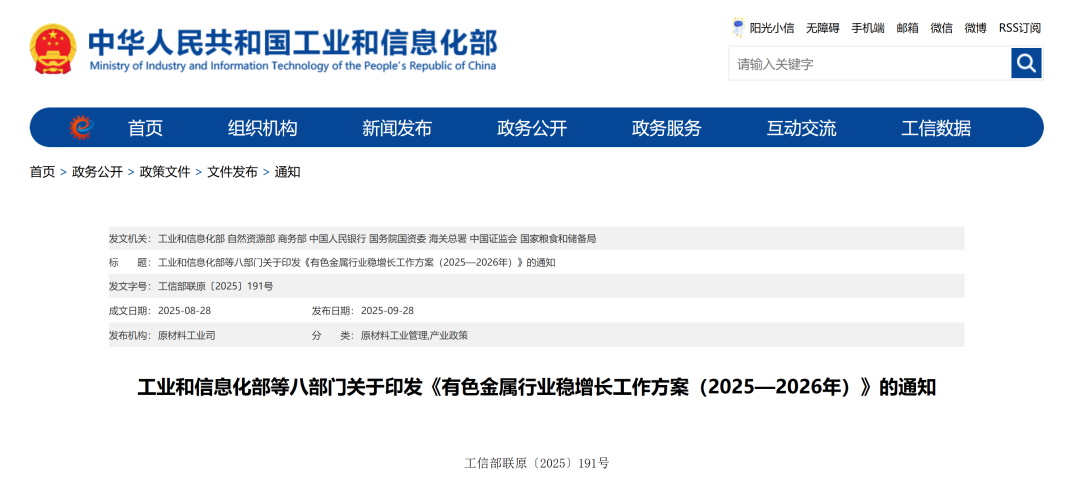Open 邮箱 mailbox link
The image size is (1080, 481).
907,28
